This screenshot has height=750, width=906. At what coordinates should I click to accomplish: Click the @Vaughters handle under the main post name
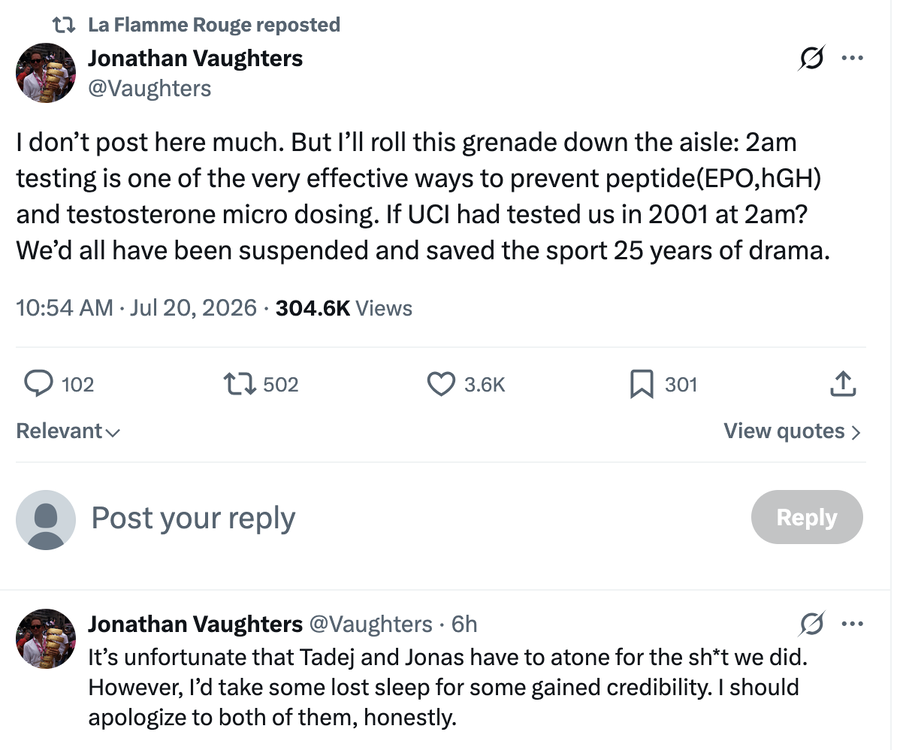coord(149,88)
